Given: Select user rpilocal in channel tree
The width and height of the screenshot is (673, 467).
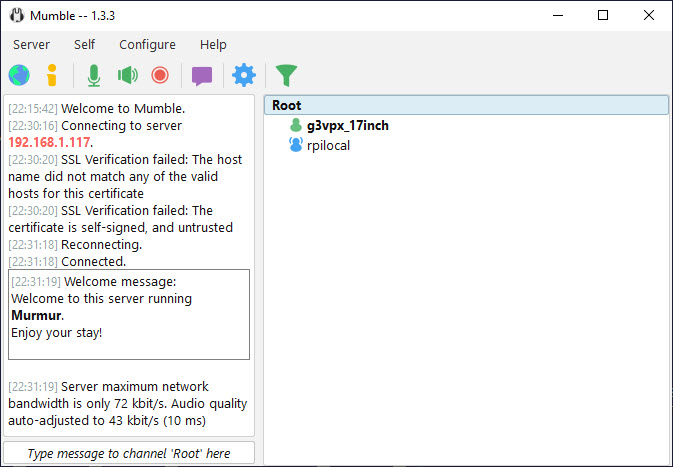Looking at the screenshot, I should pos(328,146).
